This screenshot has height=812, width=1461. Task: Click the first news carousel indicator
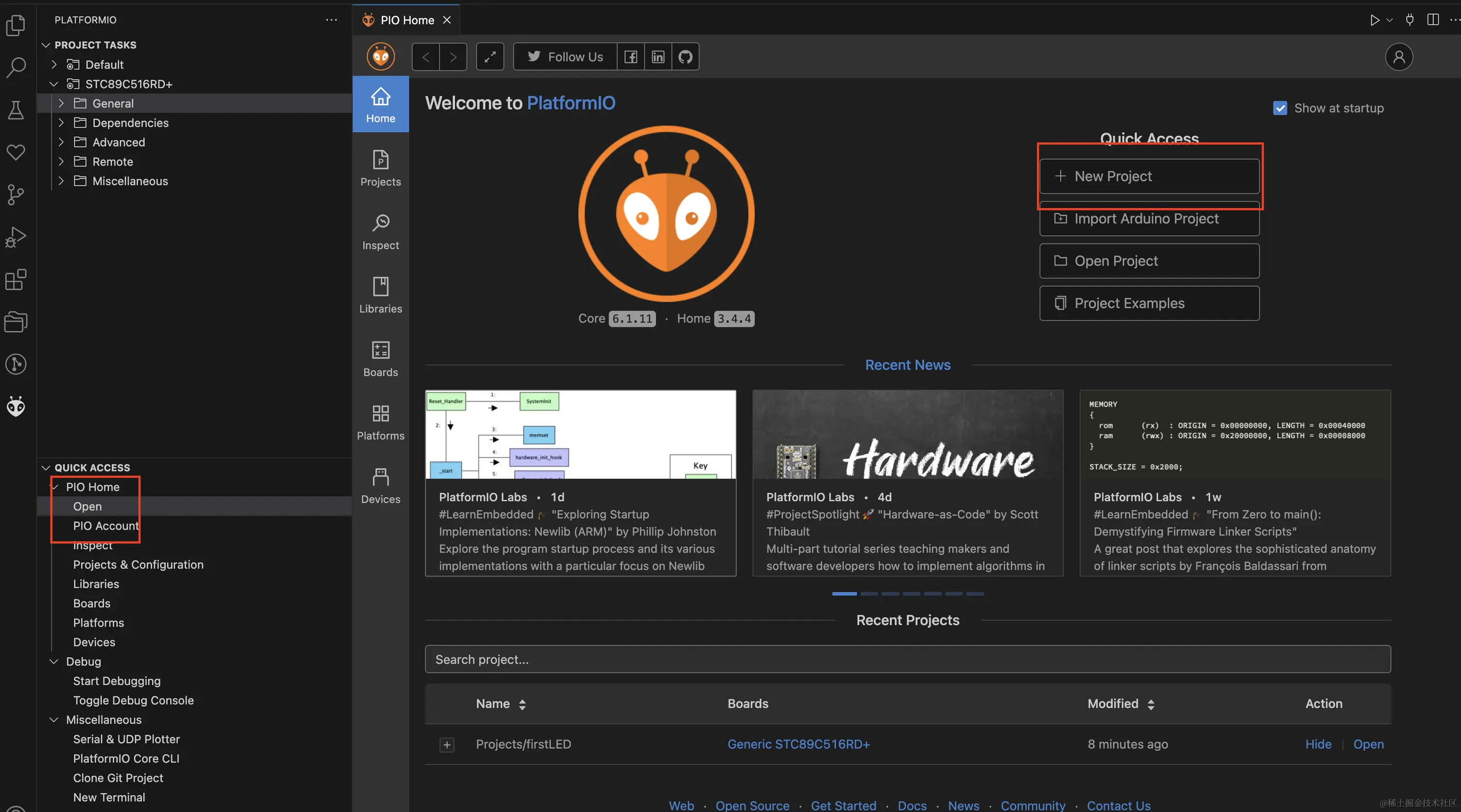tap(844, 594)
